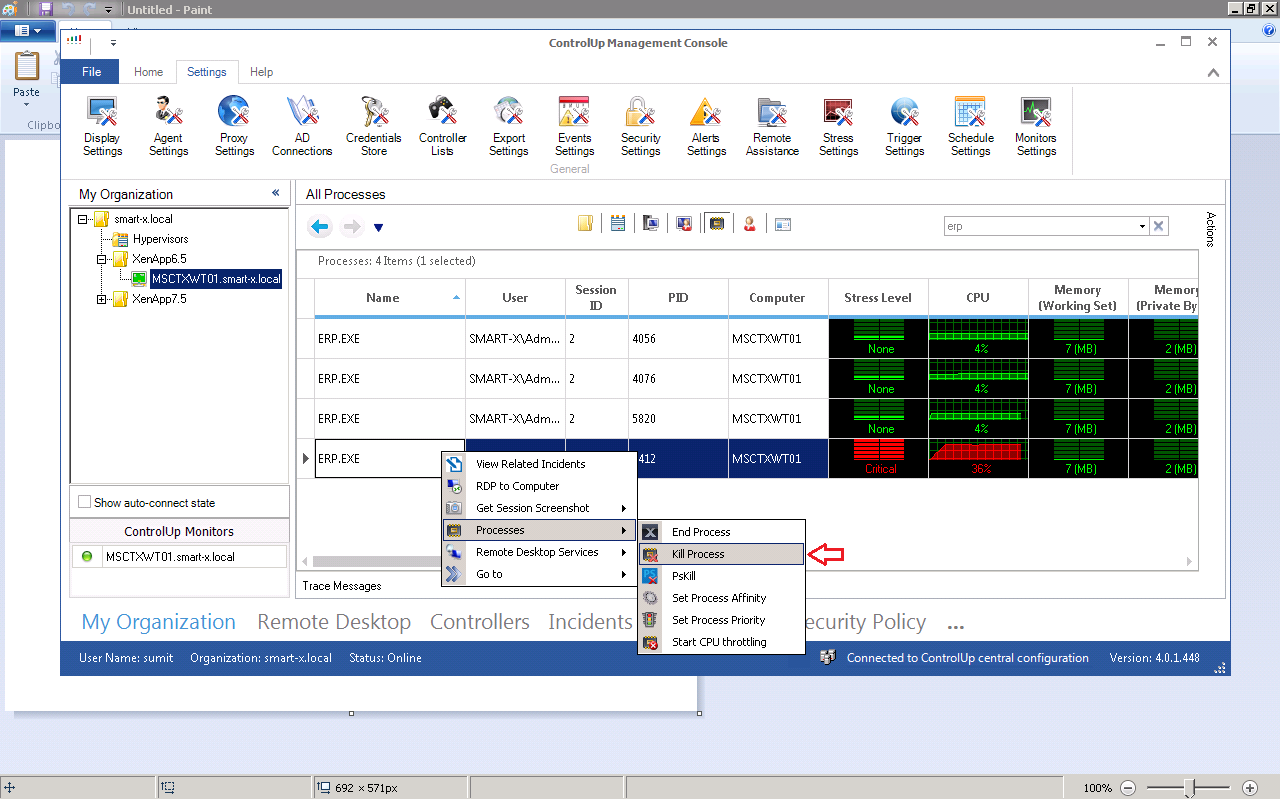The height and width of the screenshot is (800, 1280).
Task: Switch to the Sessions view icon
Action: click(x=684, y=224)
